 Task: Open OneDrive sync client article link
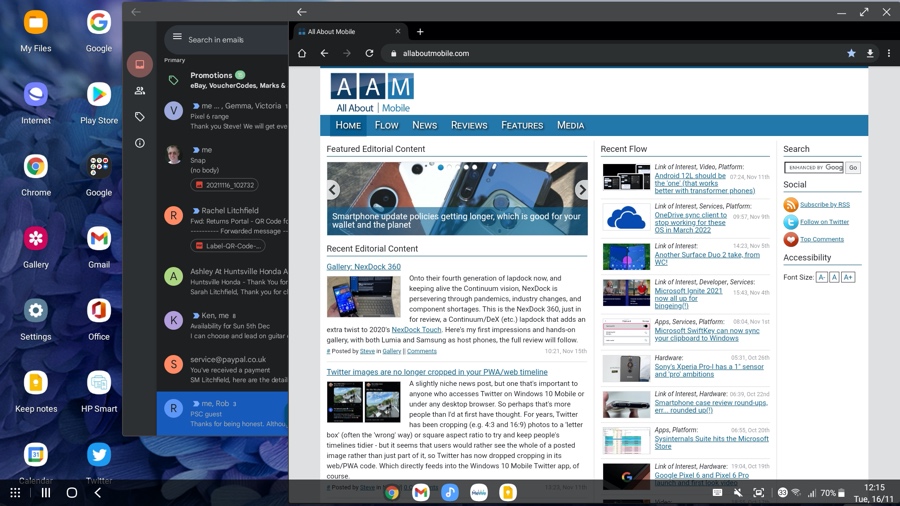click(x=690, y=223)
